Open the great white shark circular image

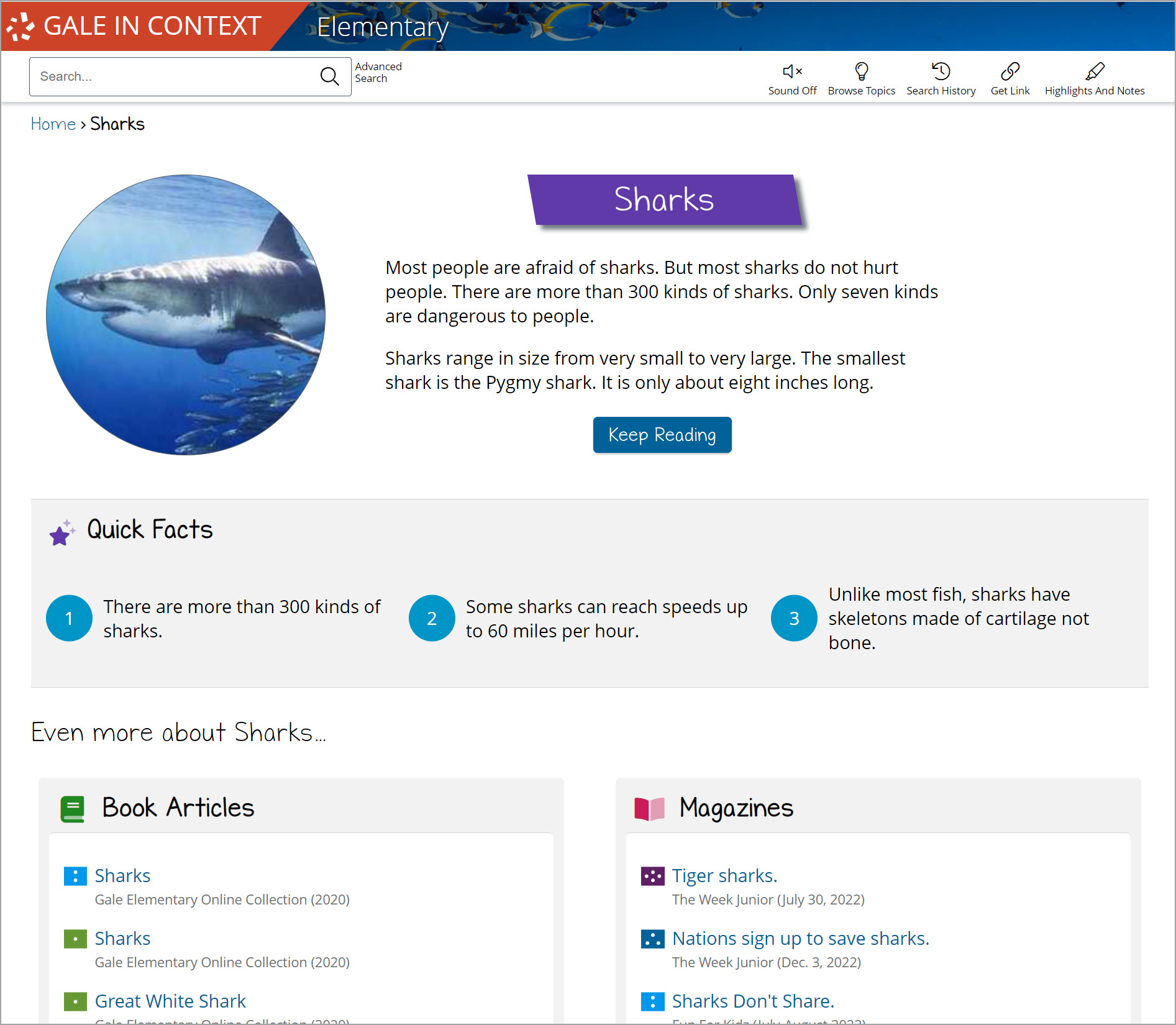click(186, 314)
